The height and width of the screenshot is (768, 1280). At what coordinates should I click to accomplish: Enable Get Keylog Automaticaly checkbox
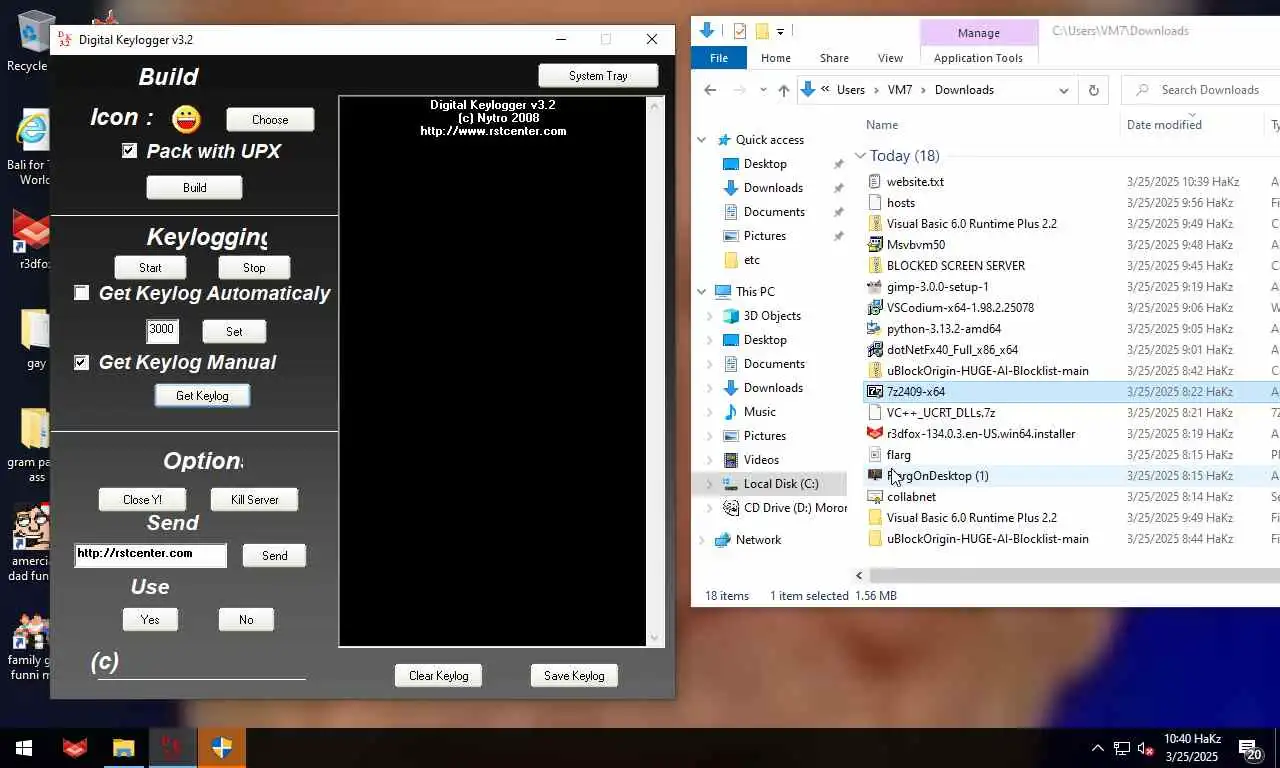tap(81, 293)
